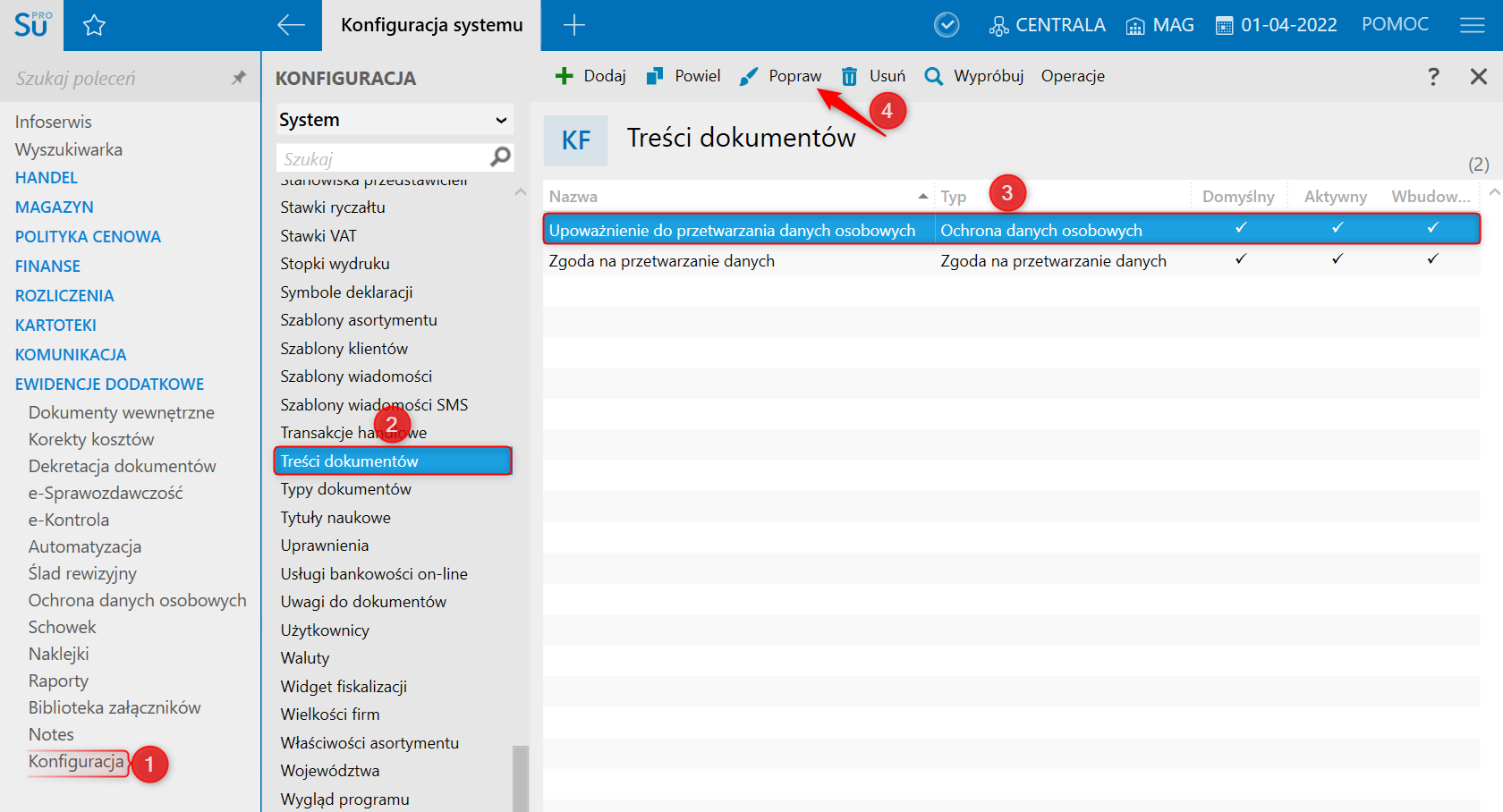The image size is (1503, 812).
Task: Click the Usuń trash icon
Action: [x=850, y=76]
